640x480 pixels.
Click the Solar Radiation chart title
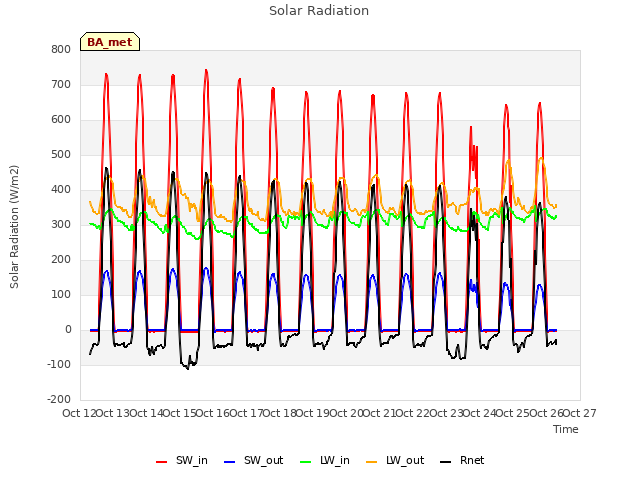(x=319, y=11)
